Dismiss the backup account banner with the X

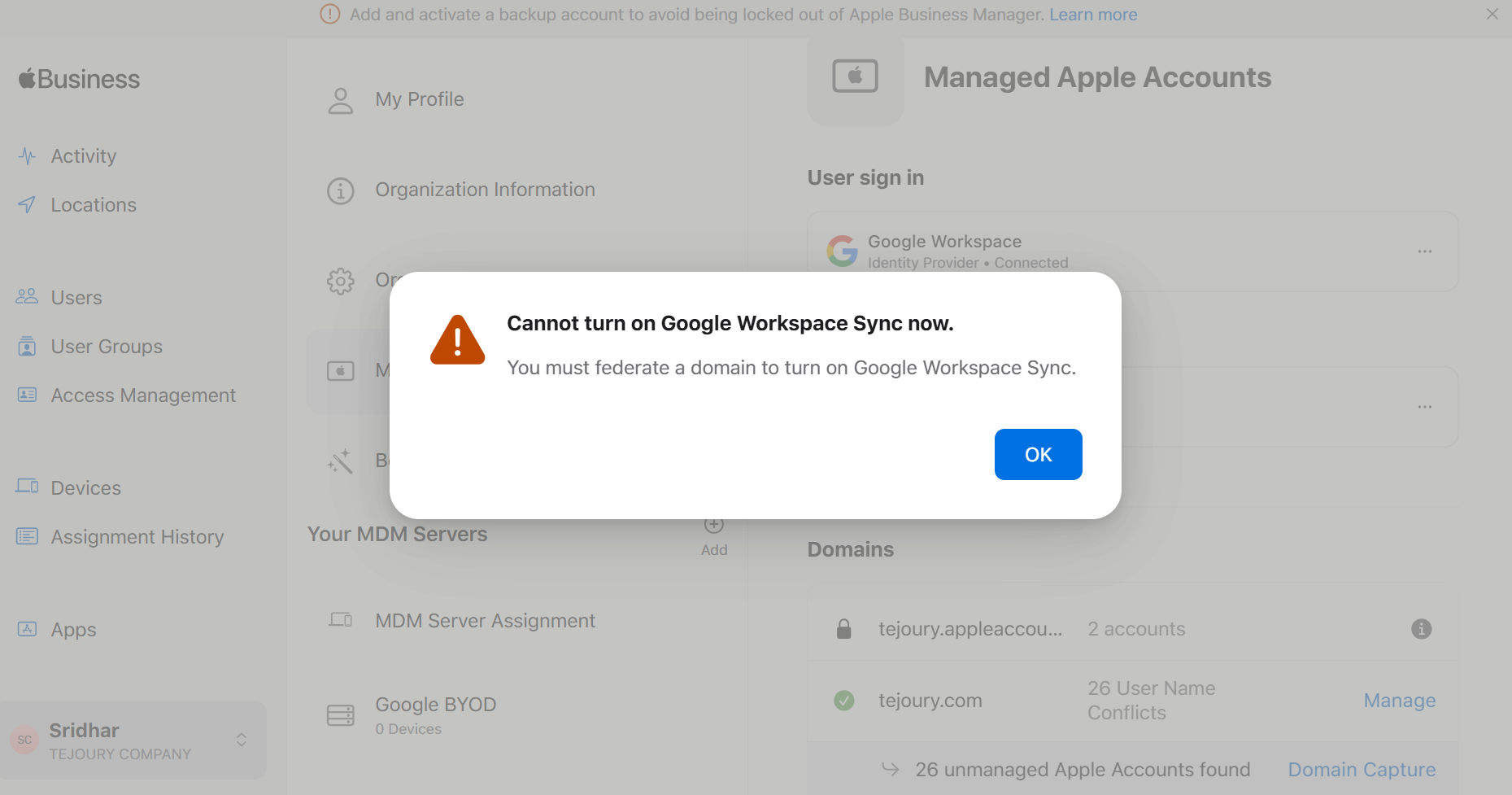[1492, 14]
